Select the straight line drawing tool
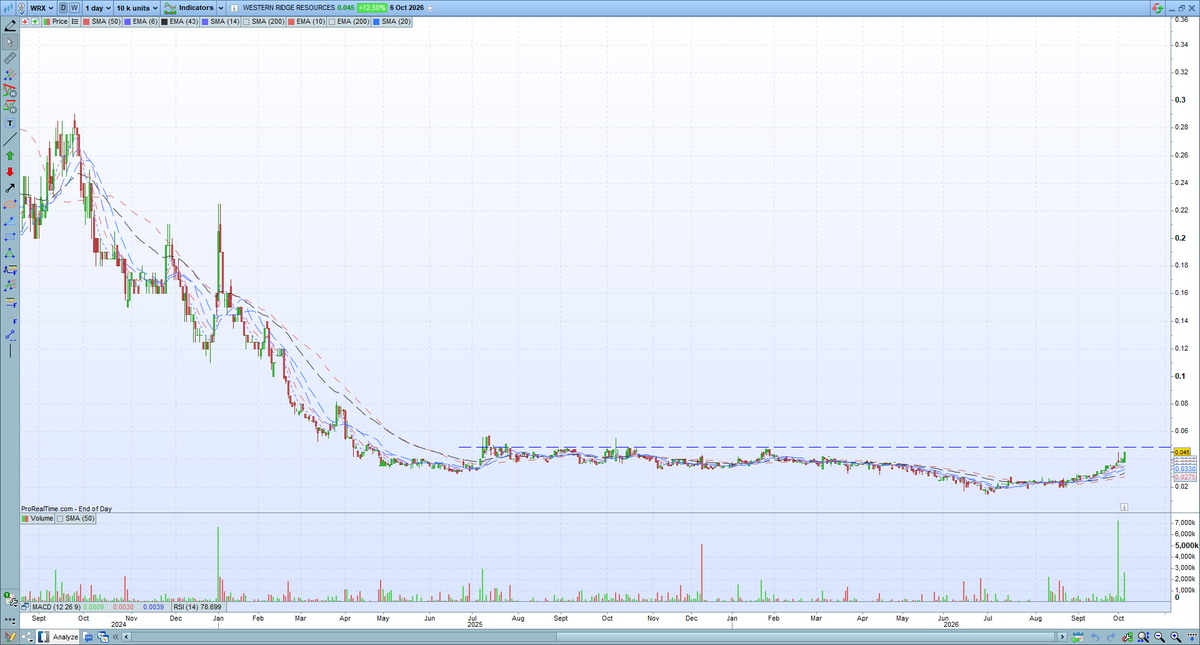 [10, 139]
